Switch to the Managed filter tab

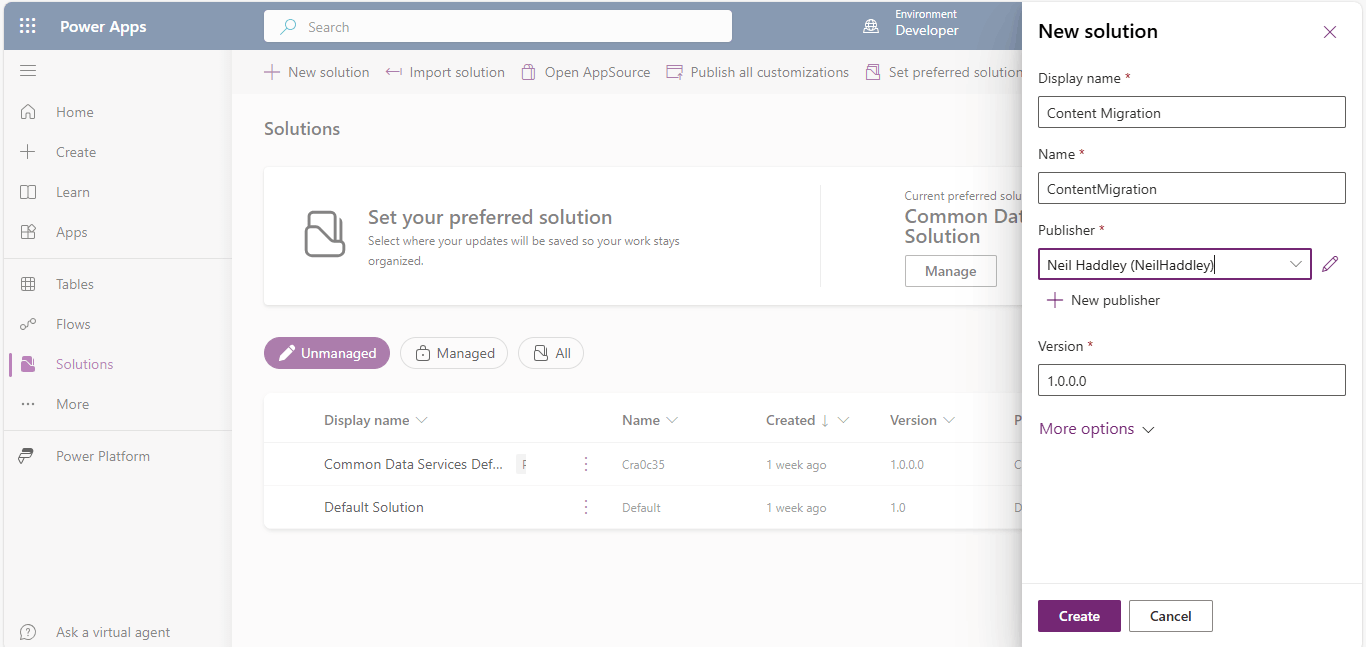pyautogui.click(x=454, y=353)
